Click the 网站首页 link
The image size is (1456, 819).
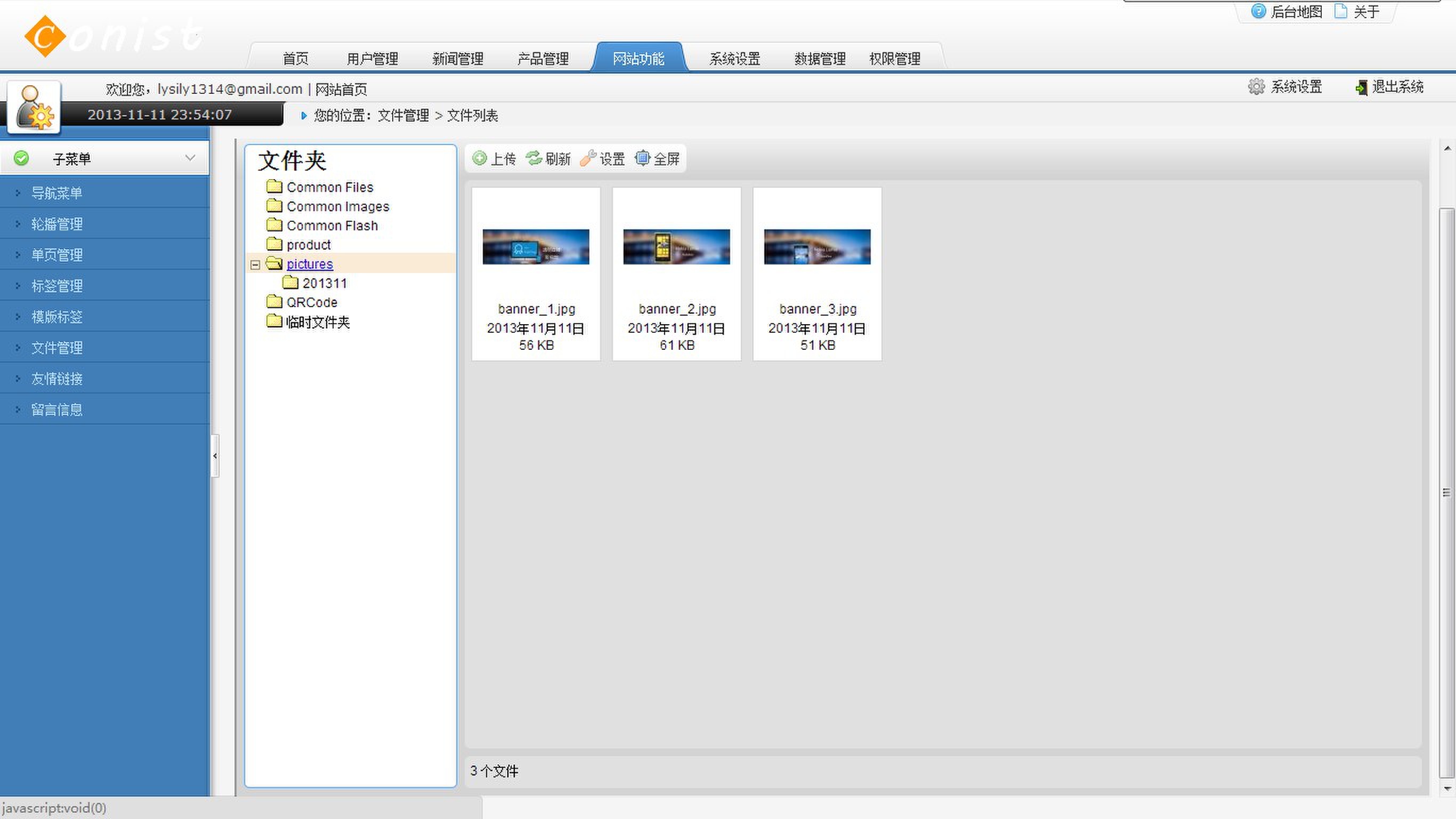(x=341, y=90)
